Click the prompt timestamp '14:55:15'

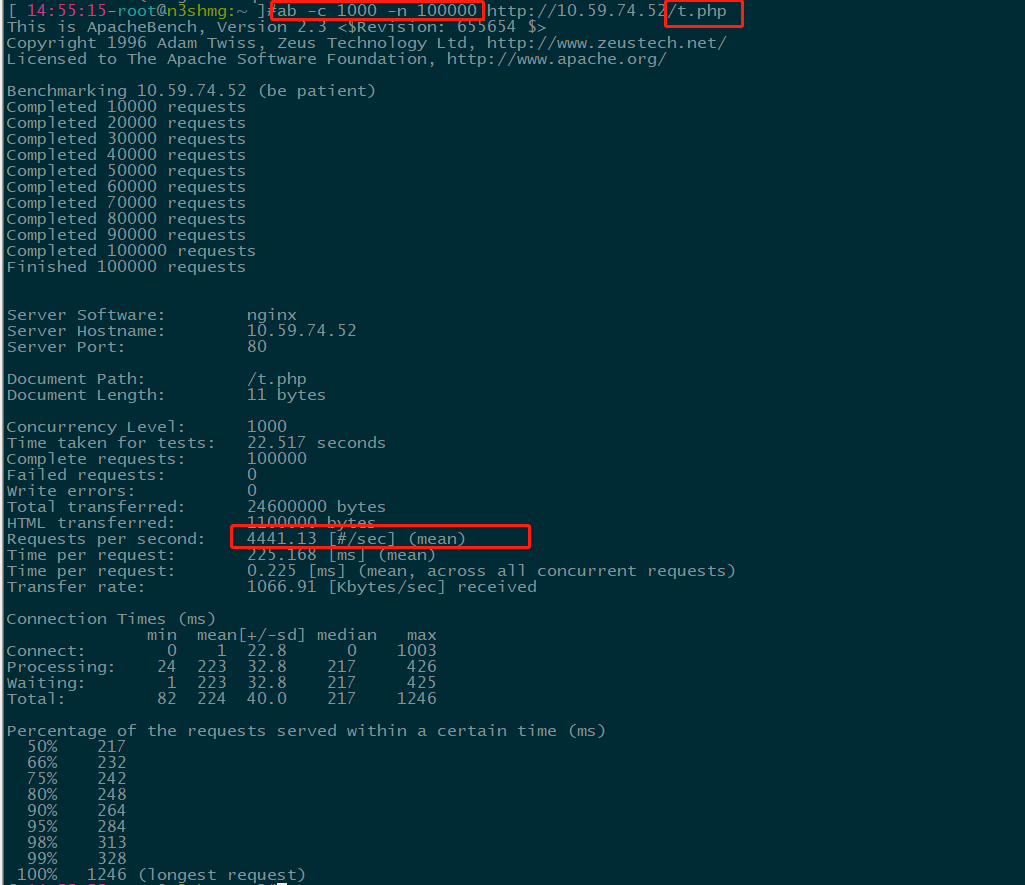pyautogui.click(x=67, y=11)
